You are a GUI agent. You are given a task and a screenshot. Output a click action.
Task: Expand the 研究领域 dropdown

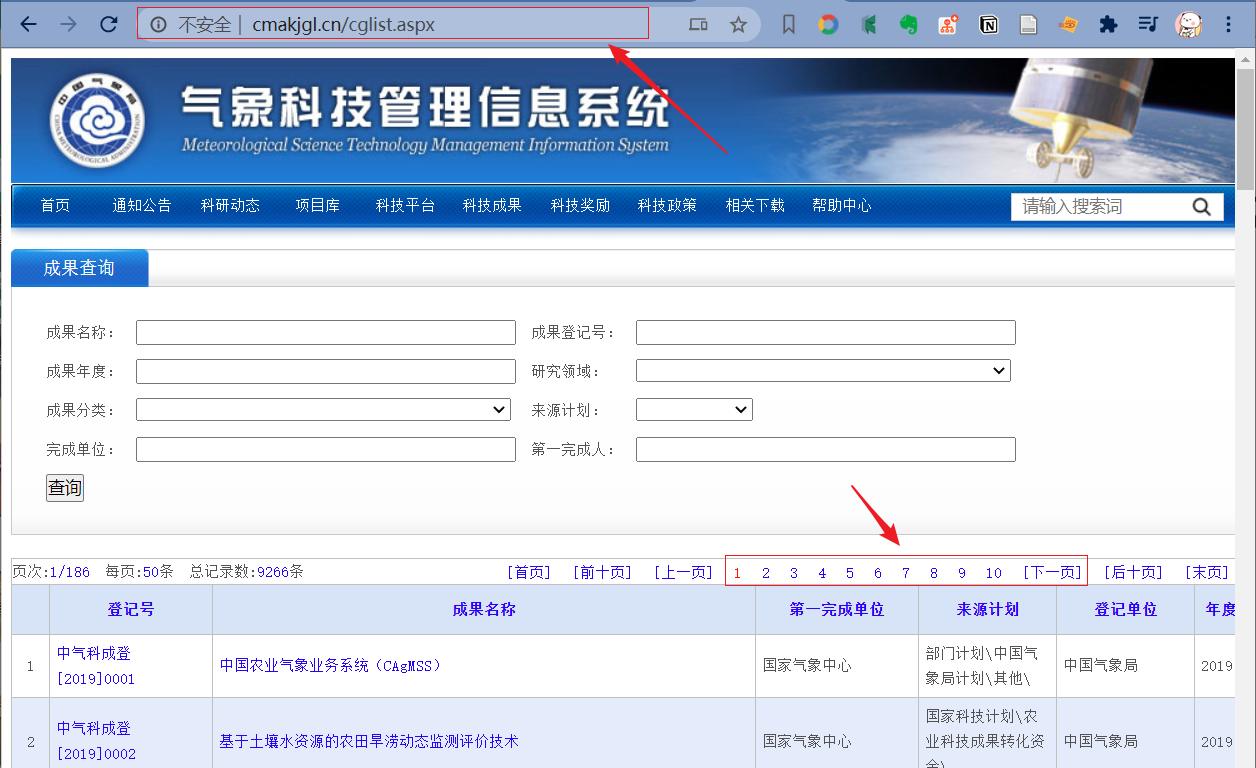point(823,371)
